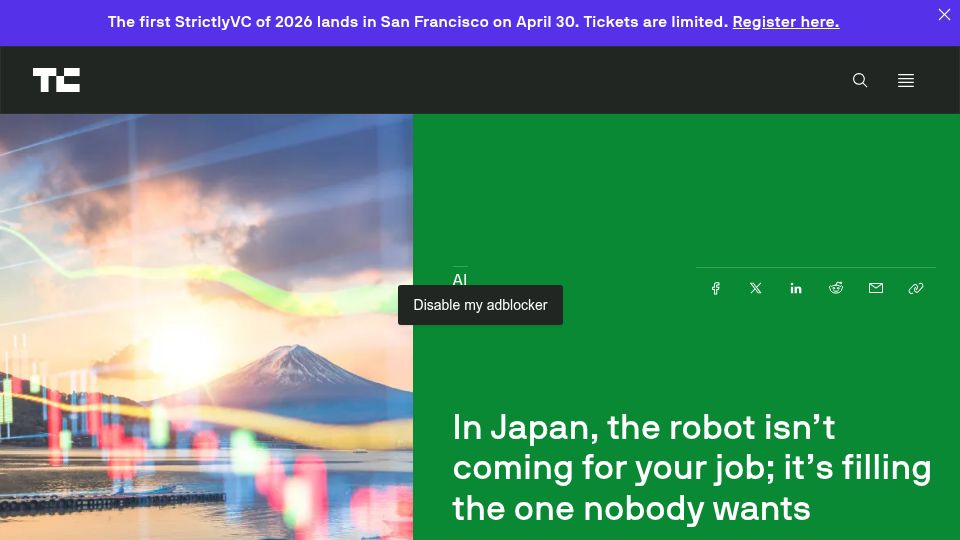Dismiss the StrictlyVC banner with X

[x=944, y=15]
